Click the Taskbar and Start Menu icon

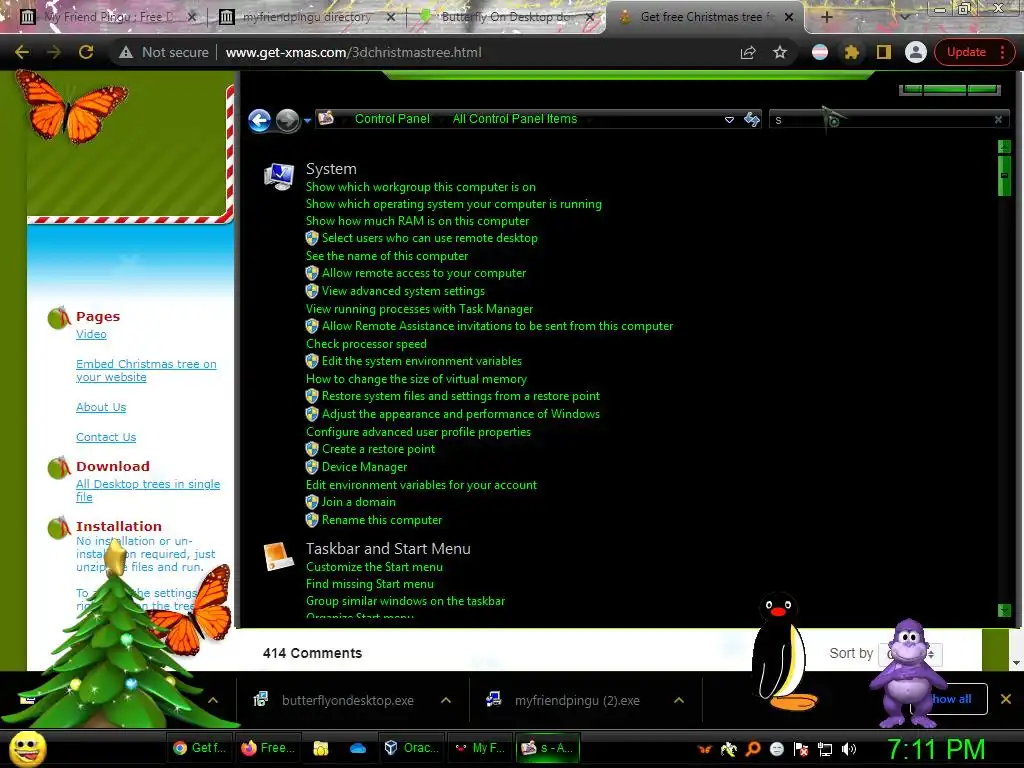coord(279,556)
